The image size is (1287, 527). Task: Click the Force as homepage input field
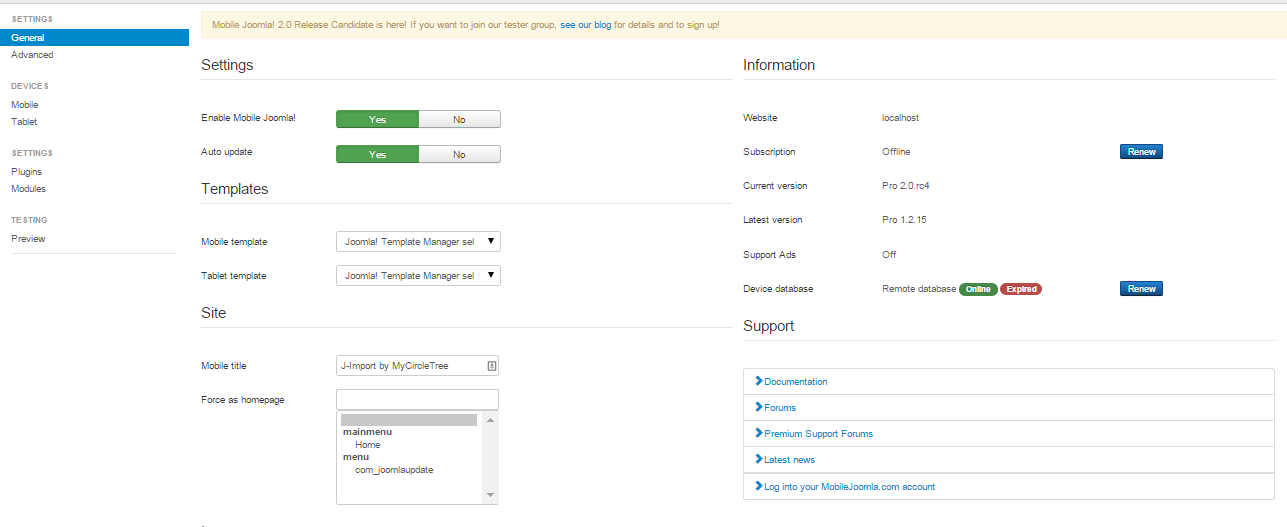pyautogui.click(x=417, y=400)
